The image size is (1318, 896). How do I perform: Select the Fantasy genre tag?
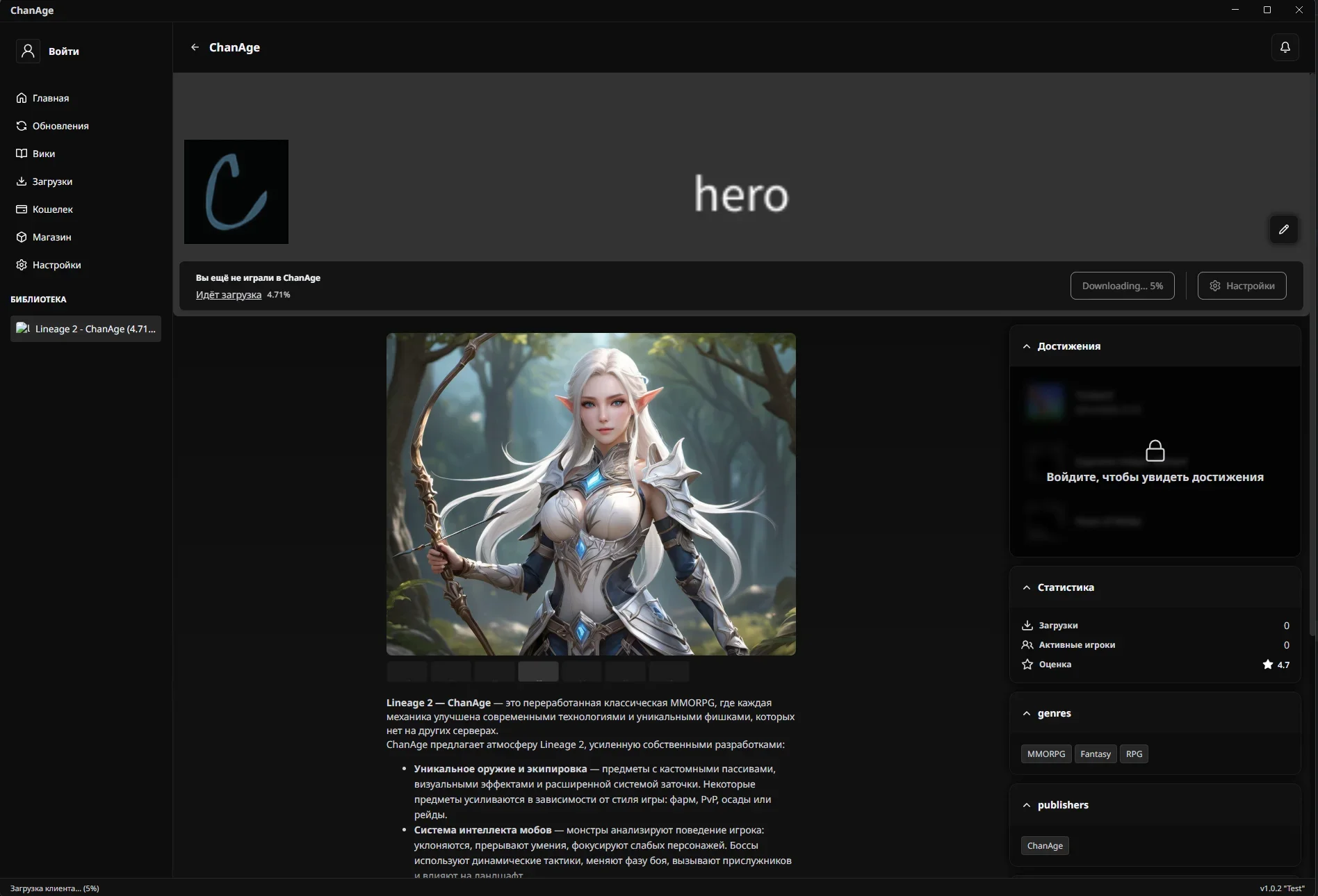pos(1096,754)
